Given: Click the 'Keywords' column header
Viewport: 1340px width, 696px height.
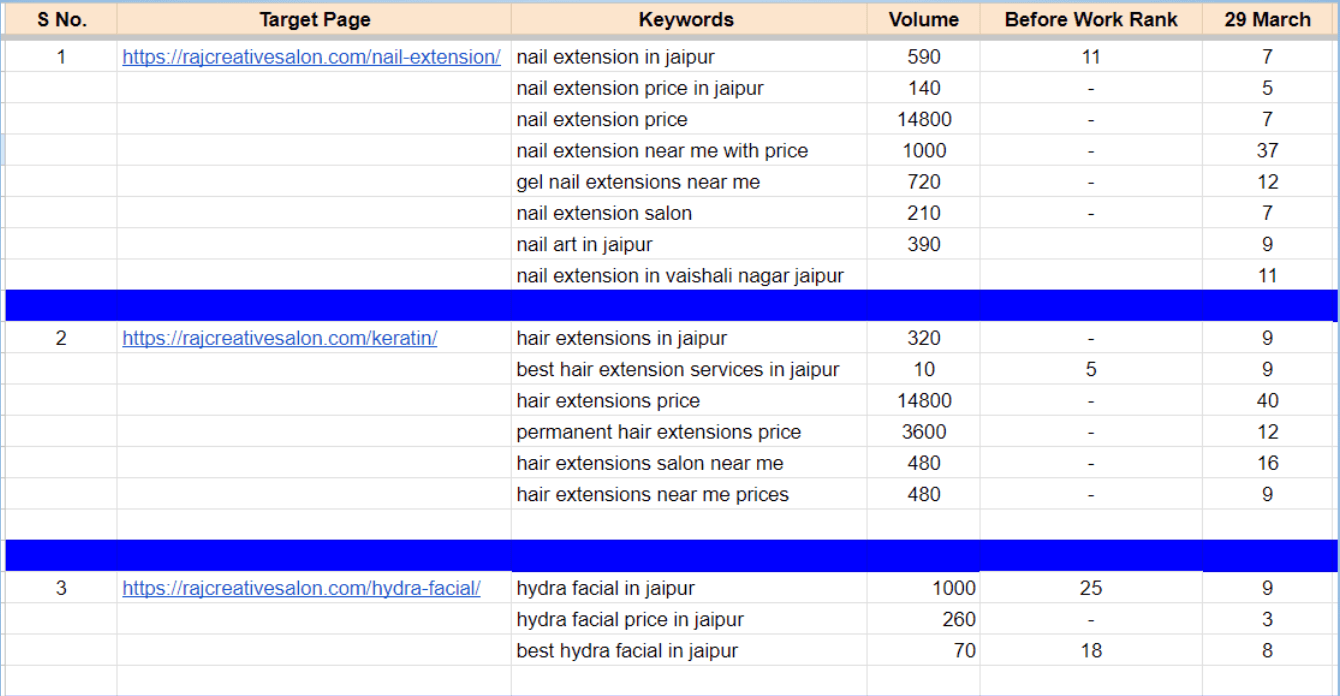Looking at the screenshot, I should (x=689, y=20).
